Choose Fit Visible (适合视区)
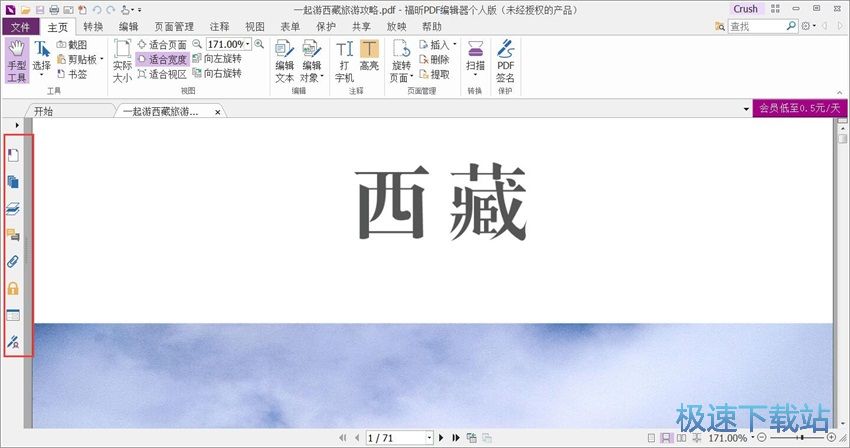 coord(162,74)
